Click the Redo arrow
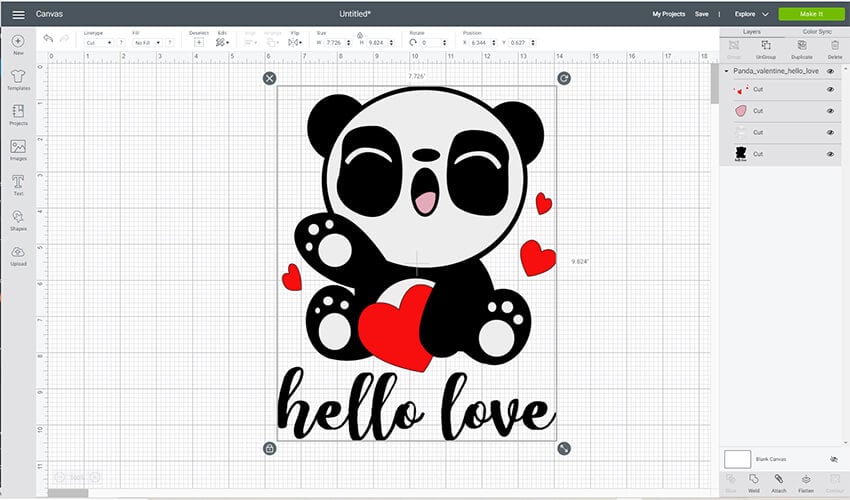Screen dimensions: 850x500 (x=64, y=39)
